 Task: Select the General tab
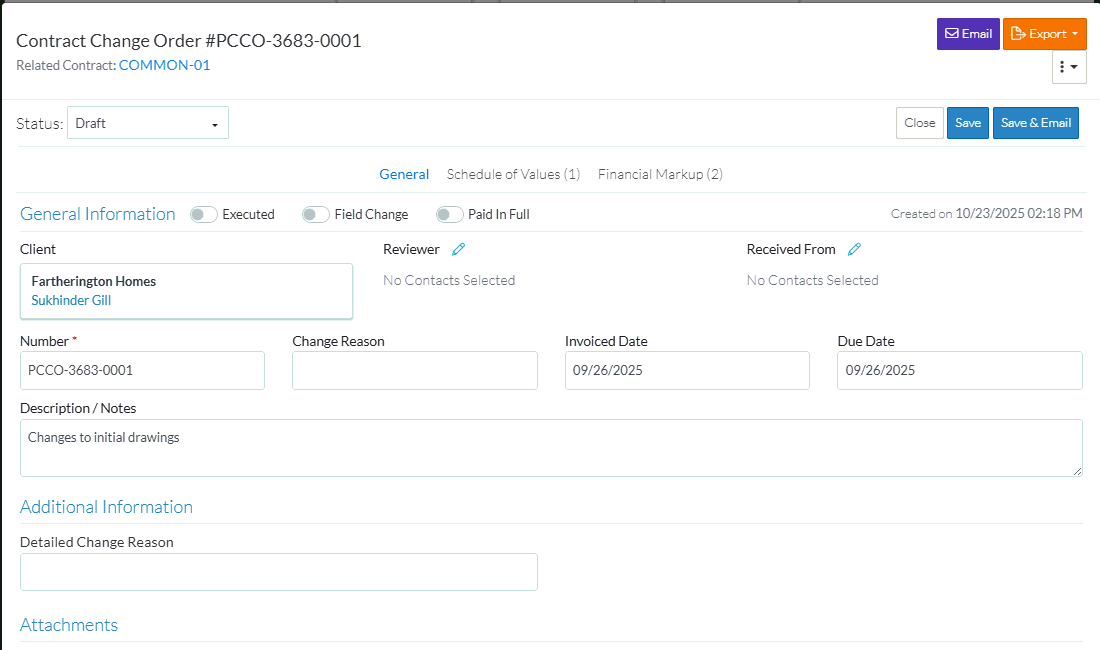pyautogui.click(x=404, y=174)
